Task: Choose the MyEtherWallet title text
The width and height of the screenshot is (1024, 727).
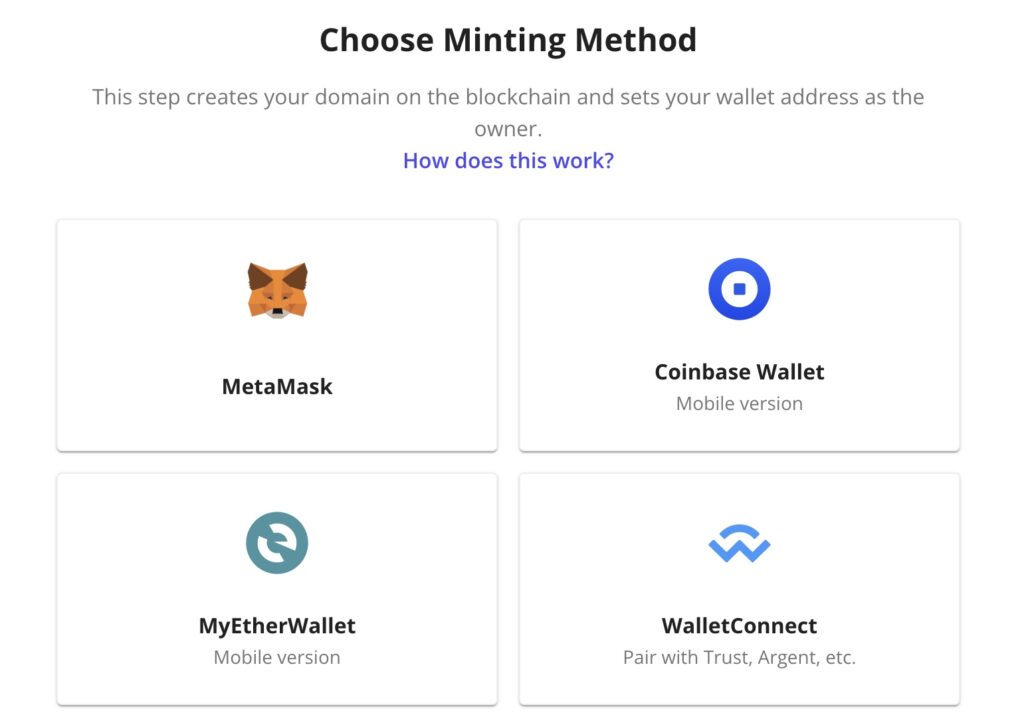Action: click(277, 626)
